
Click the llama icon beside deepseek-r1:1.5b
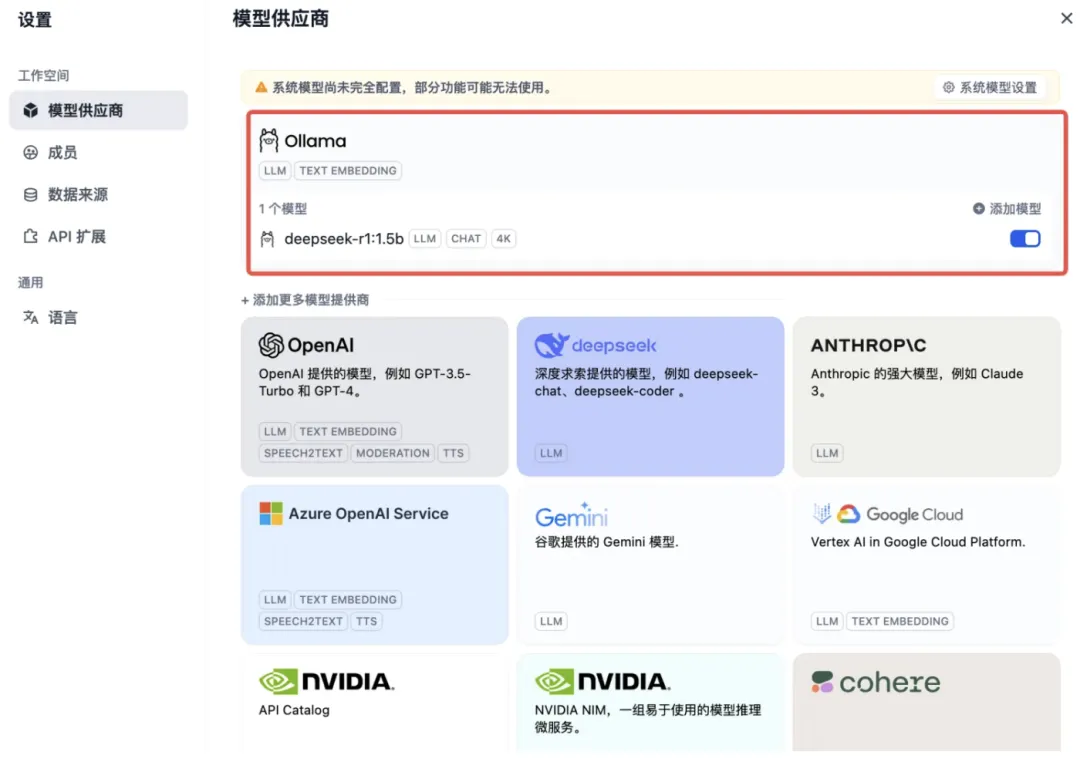(x=267, y=239)
